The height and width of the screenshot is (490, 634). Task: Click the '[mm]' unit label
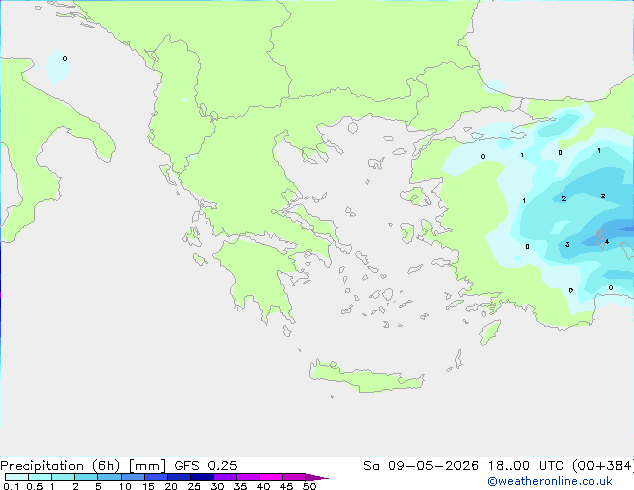pyautogui.click(x=148, y=466)
